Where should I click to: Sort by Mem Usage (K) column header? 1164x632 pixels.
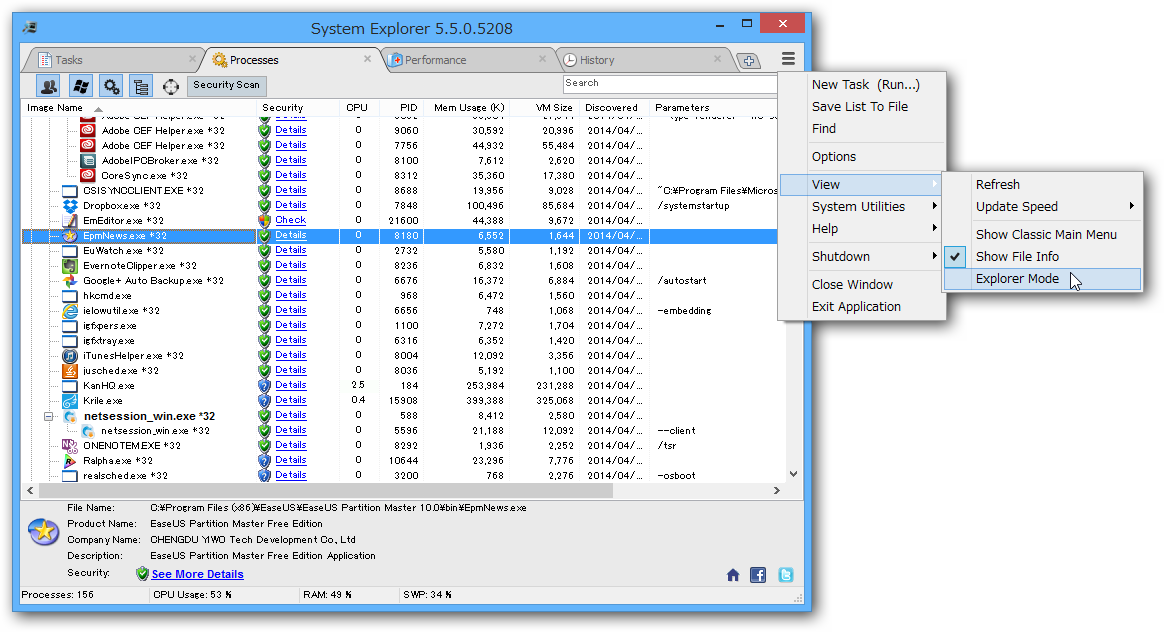pos(467,108)
